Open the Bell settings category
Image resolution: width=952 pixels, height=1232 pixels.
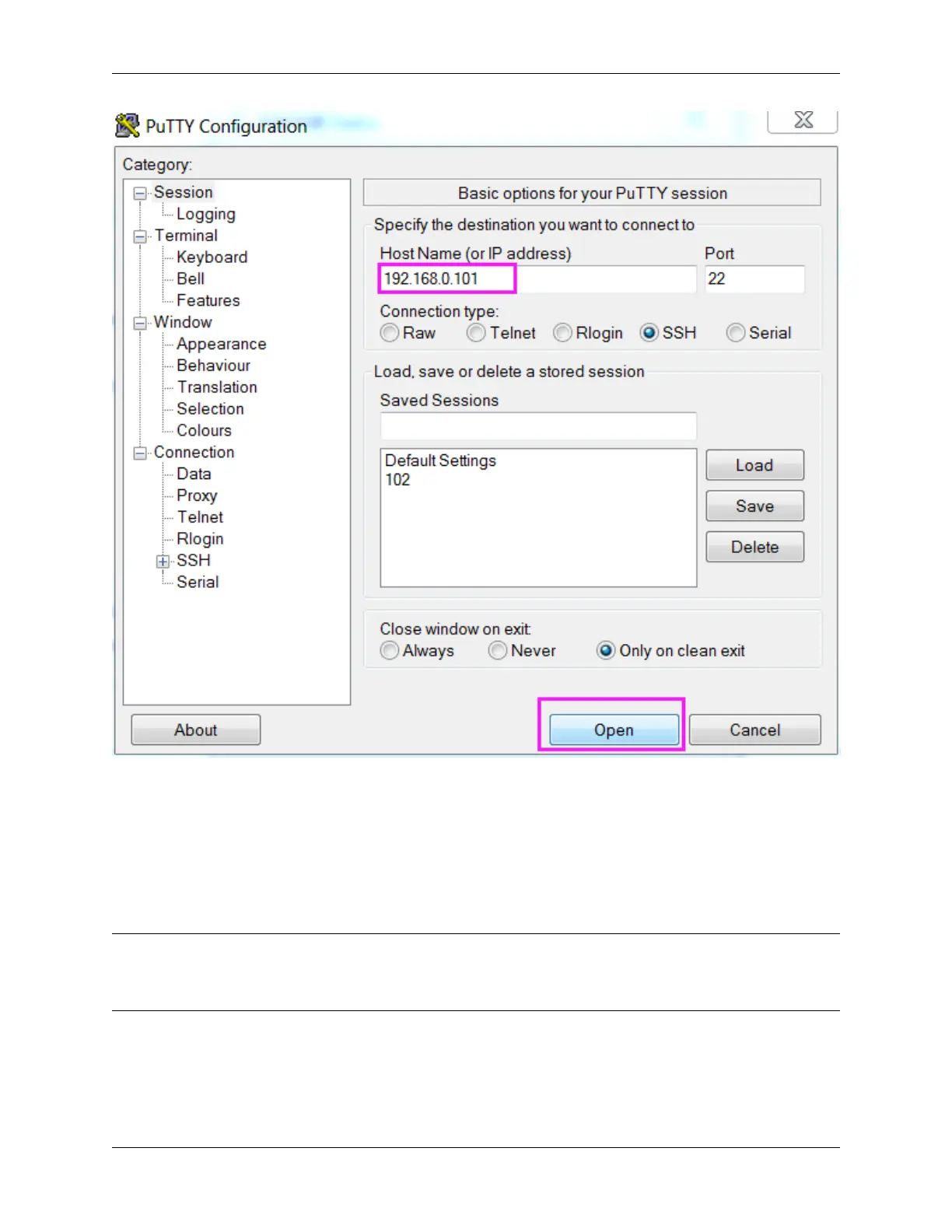coord(191,278)
